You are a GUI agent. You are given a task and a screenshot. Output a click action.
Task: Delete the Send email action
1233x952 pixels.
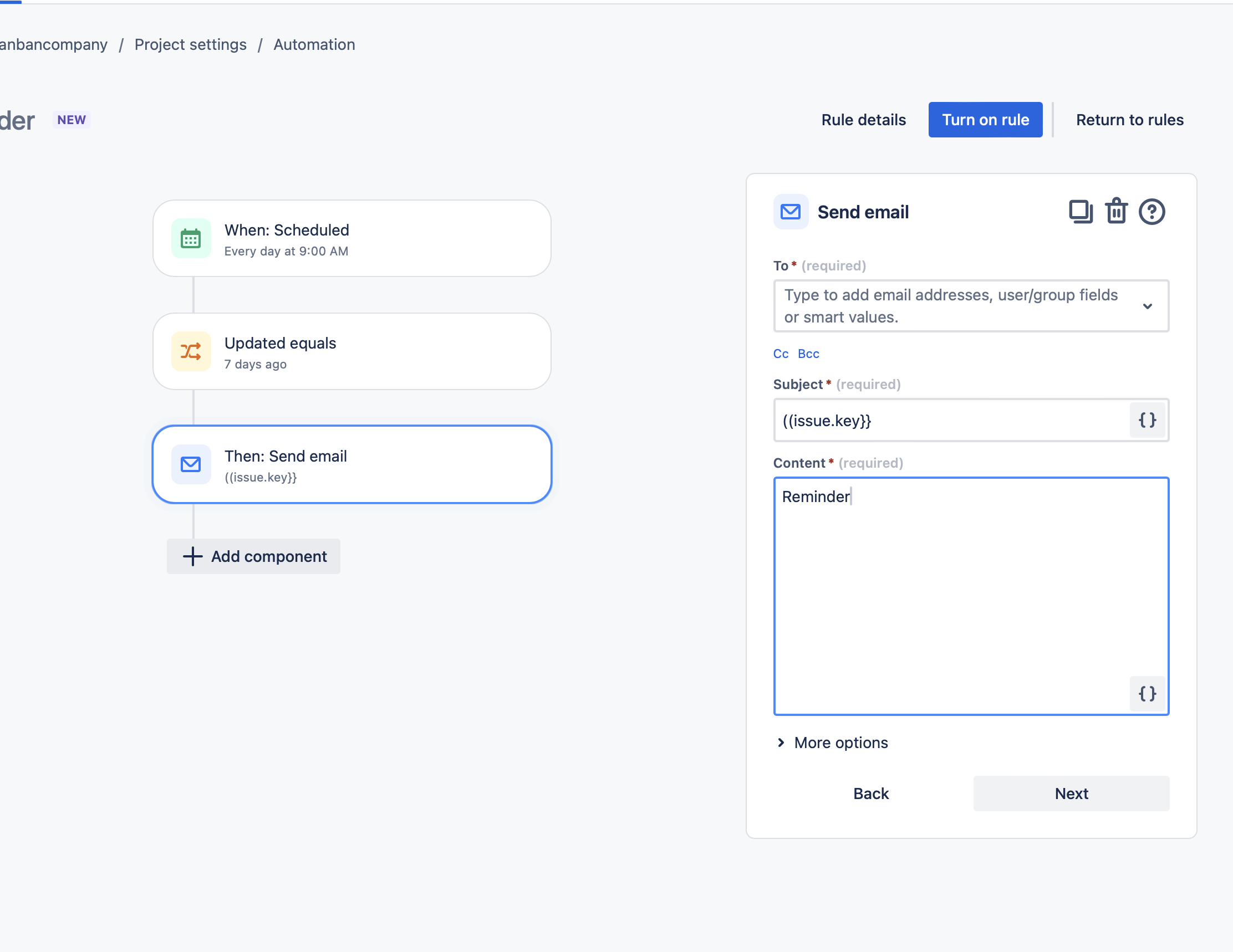1116,212
